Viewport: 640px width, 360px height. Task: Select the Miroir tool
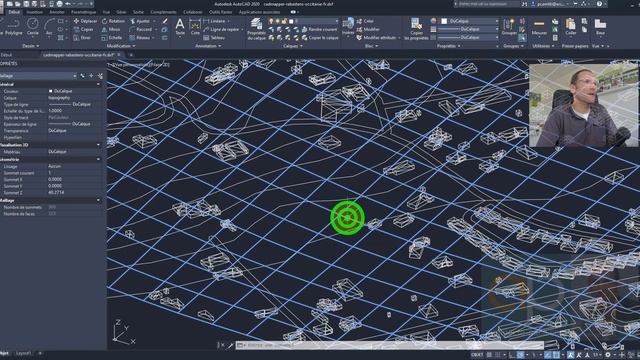click(111, 29)
